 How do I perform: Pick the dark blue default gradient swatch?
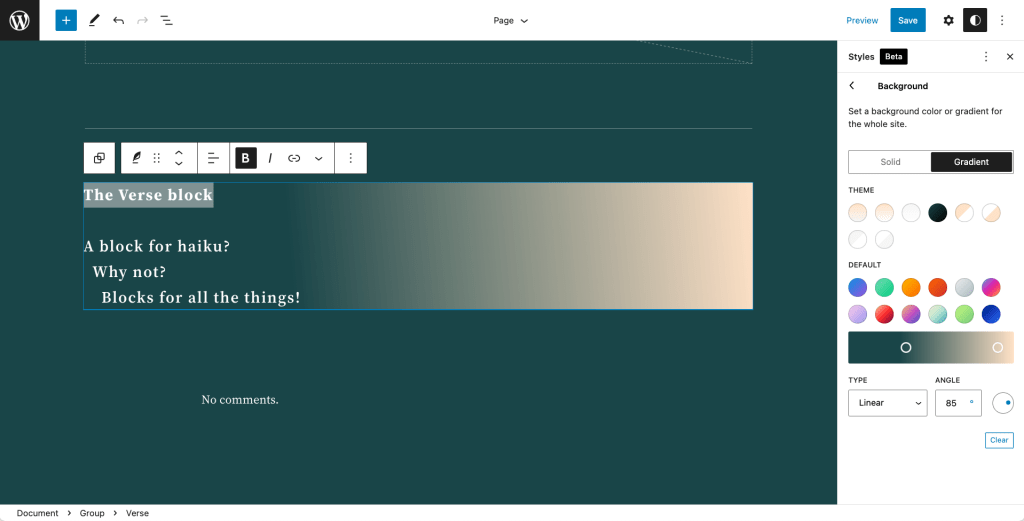click(991, 314)
